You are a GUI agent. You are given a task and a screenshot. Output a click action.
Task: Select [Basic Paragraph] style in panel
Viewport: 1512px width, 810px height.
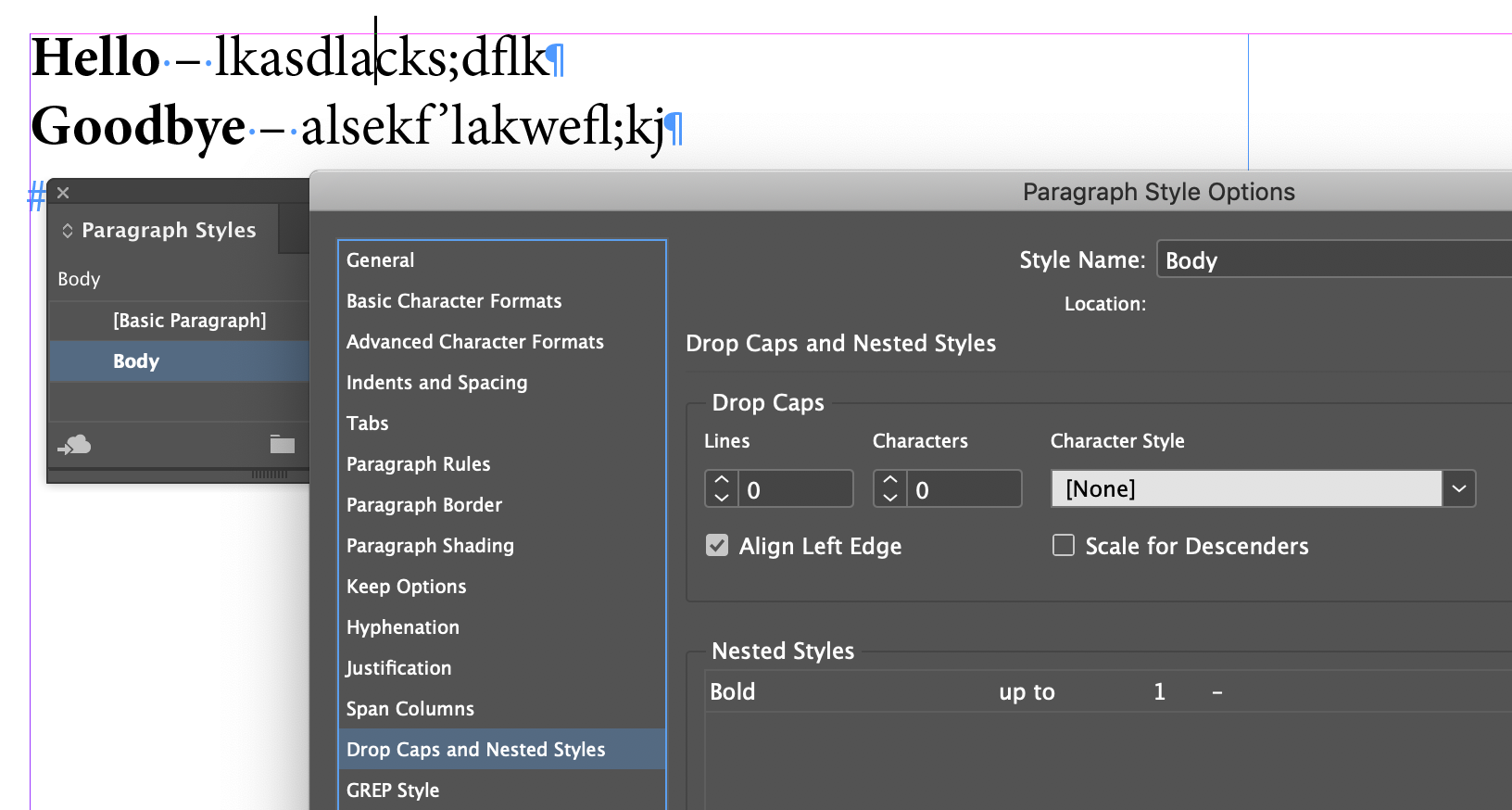point(189,321)
